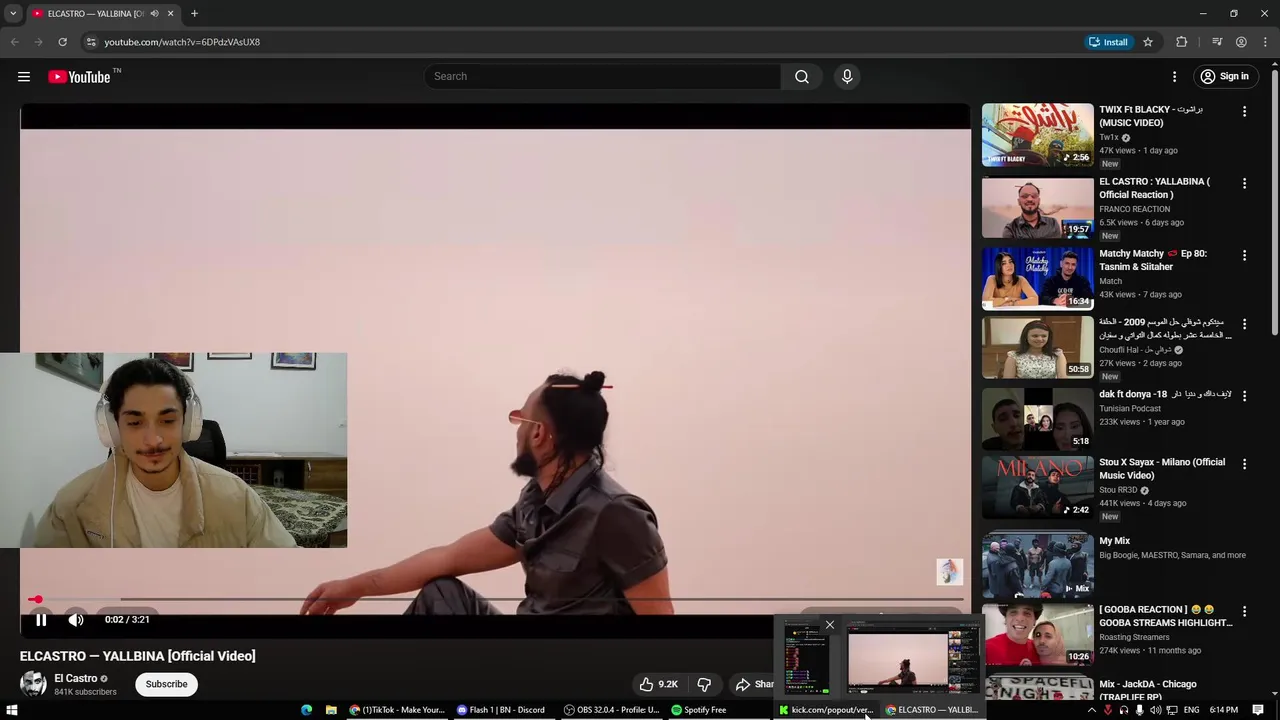This screenshot has height=720, width=1280.
Task: Open the ENG language indicator
Action: coord(1191,710)
